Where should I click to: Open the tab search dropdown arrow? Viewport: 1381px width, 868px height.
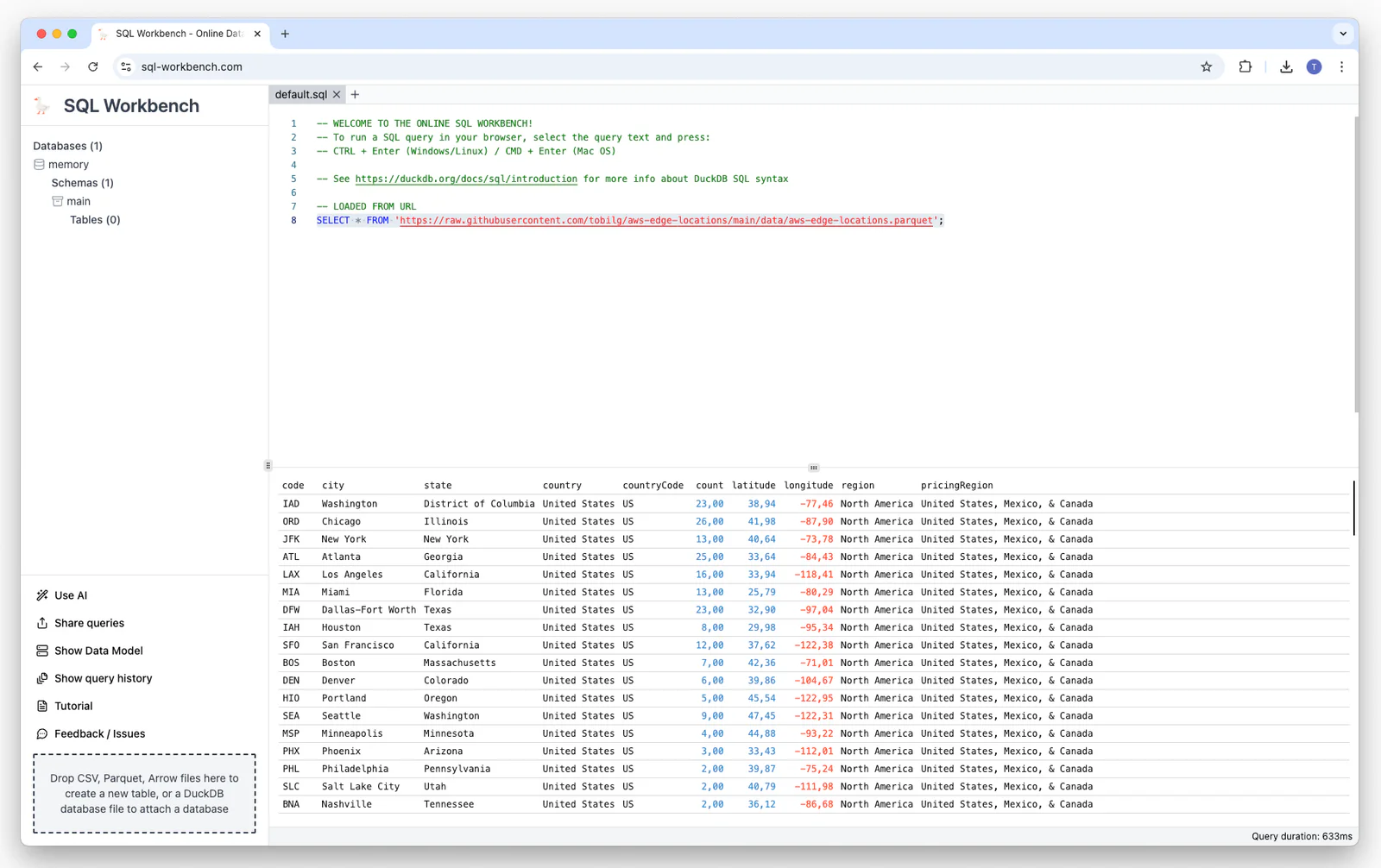[x=1343, y=34]
